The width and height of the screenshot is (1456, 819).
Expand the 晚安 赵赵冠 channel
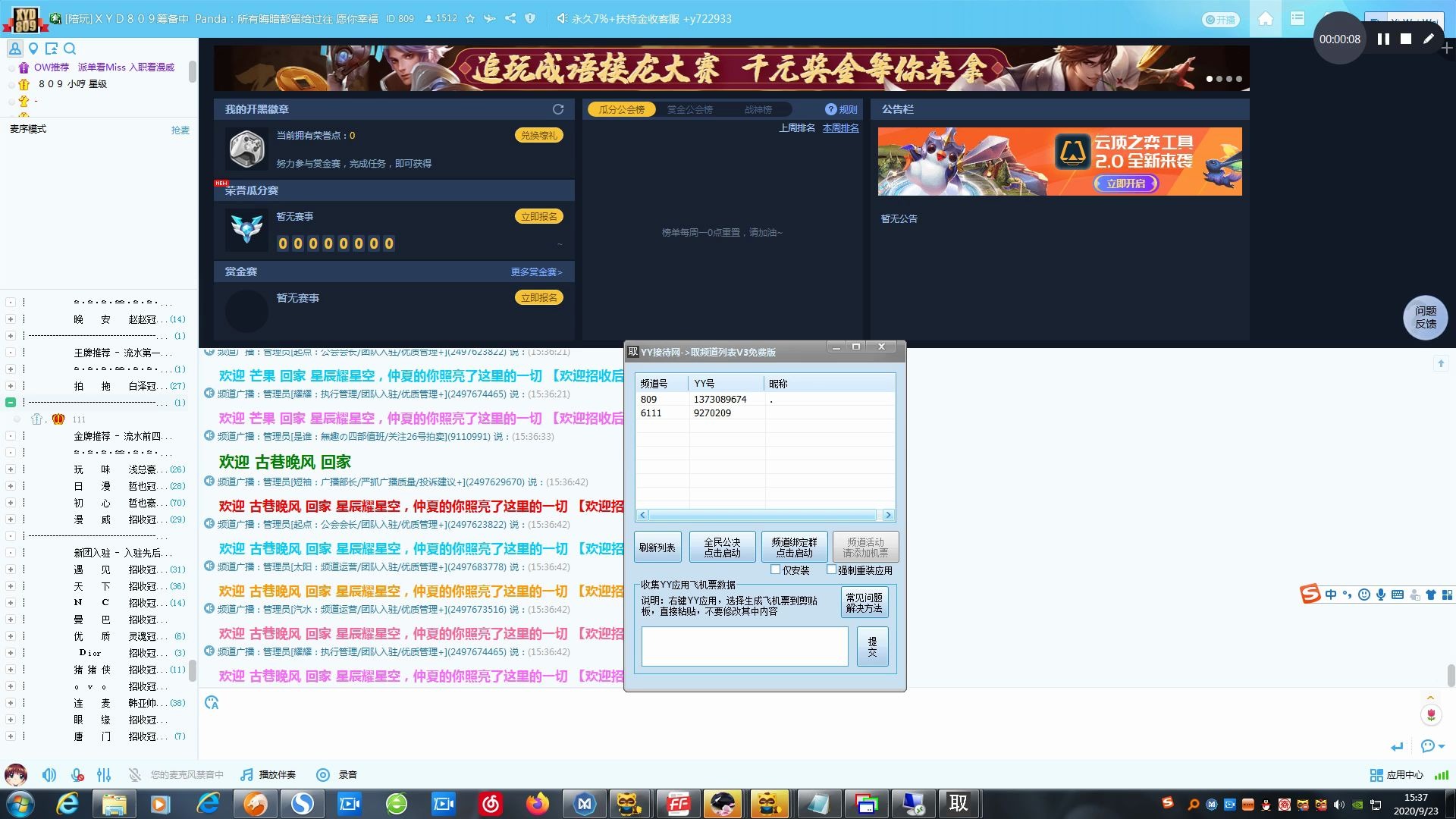point(11,319)
